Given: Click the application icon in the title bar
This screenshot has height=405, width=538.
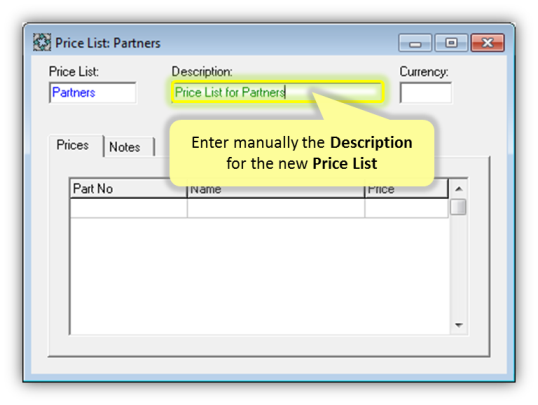Looking at the screenshot, I should (x=42, y=43).
